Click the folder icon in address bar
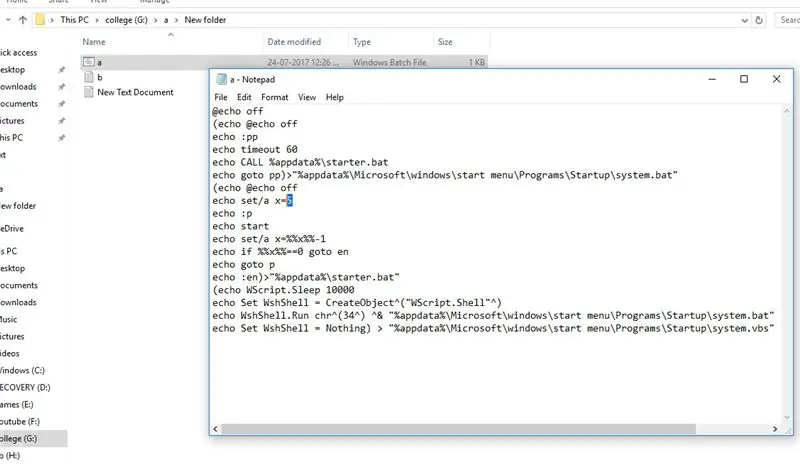Screen dimensions: 800x469 (40, 20)
